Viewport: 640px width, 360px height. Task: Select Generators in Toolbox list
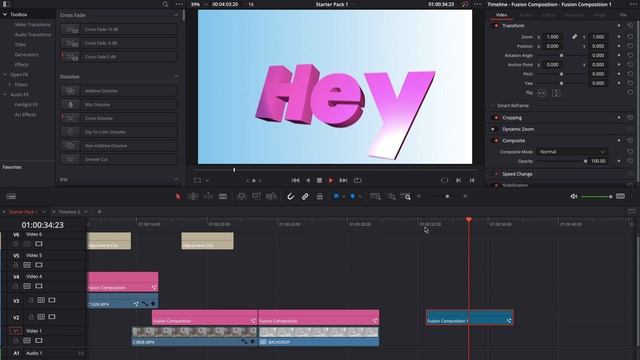click(26, 54)
